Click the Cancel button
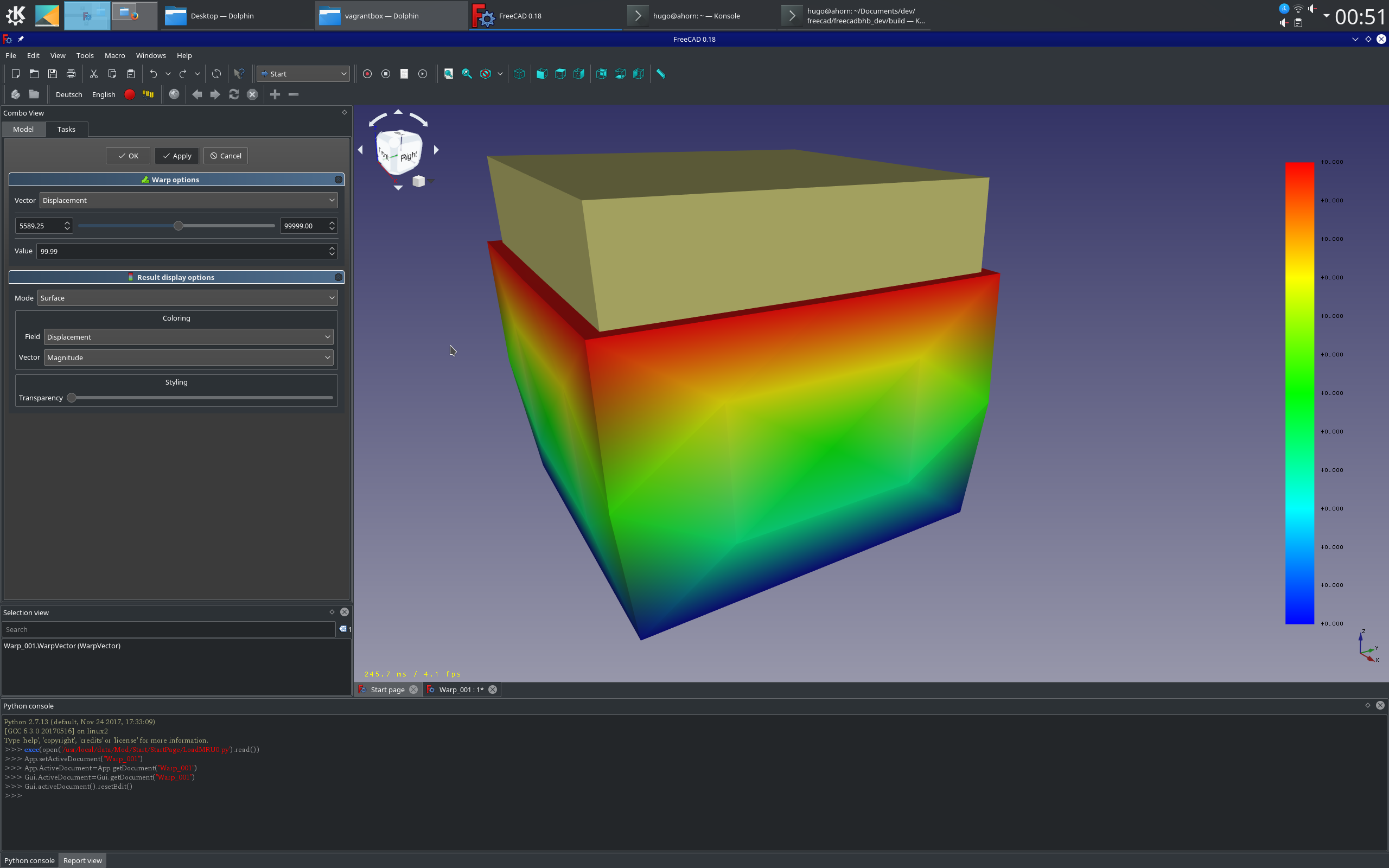 pyautogui.click(x=226, y=156)
